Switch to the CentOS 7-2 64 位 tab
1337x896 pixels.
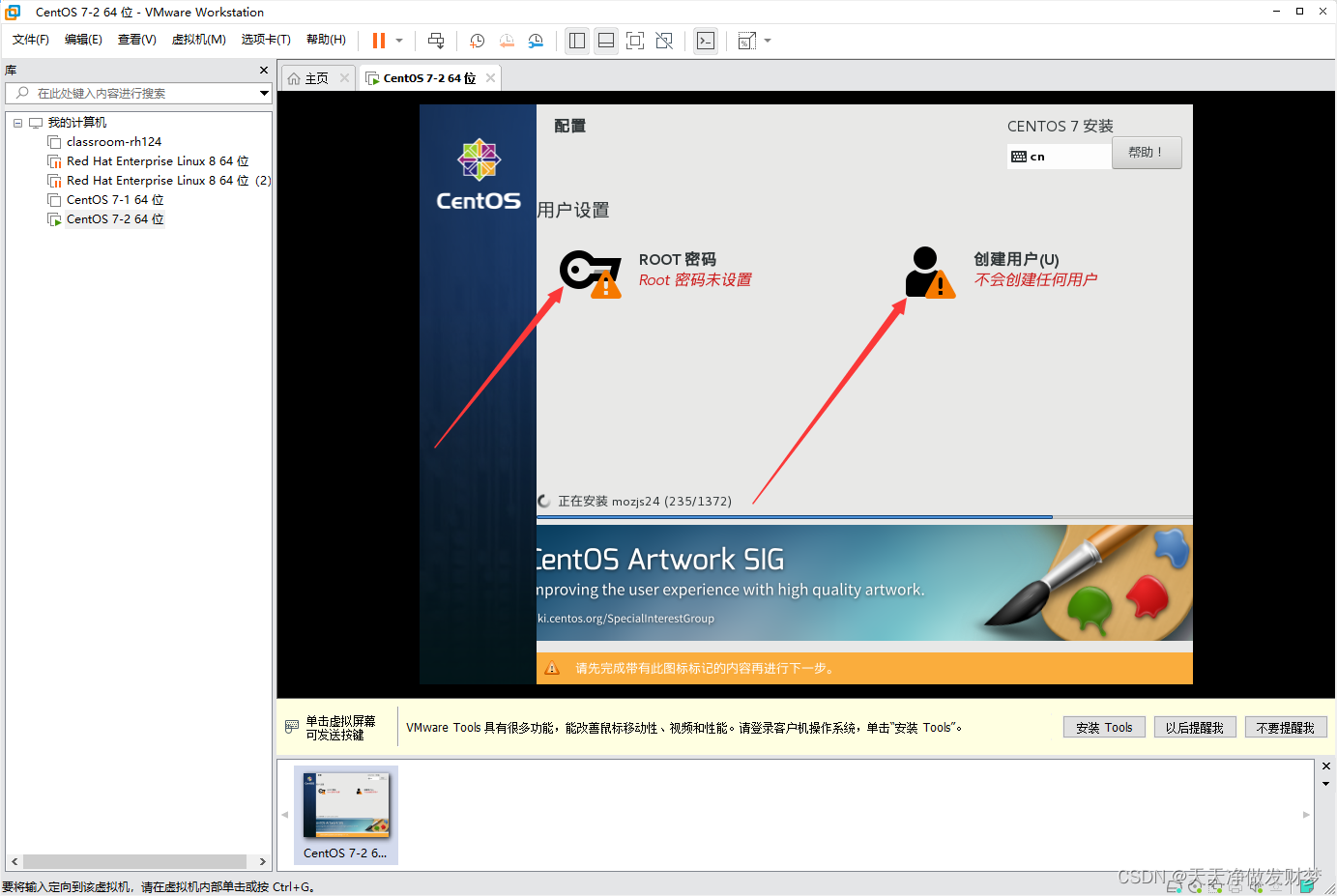pyautogui.click(x=429, y=78)
